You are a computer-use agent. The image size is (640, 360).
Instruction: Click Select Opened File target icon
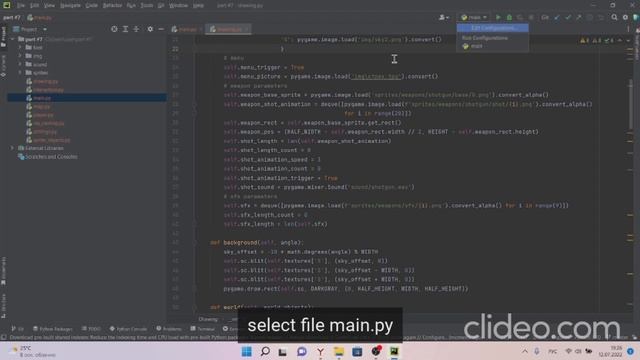114,29
